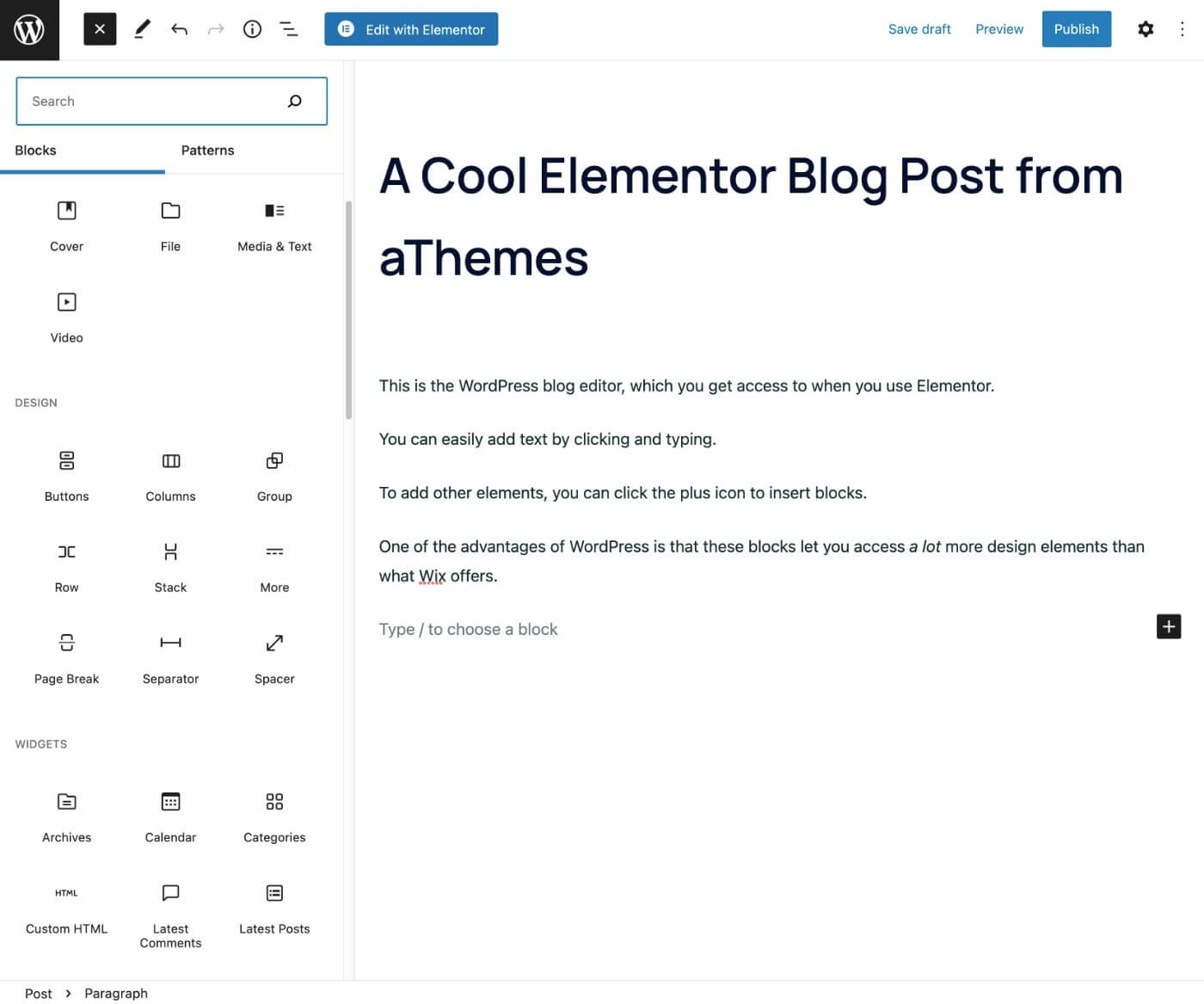Insert the Video block
The image size is (1204, 1004).
point(66,317)
